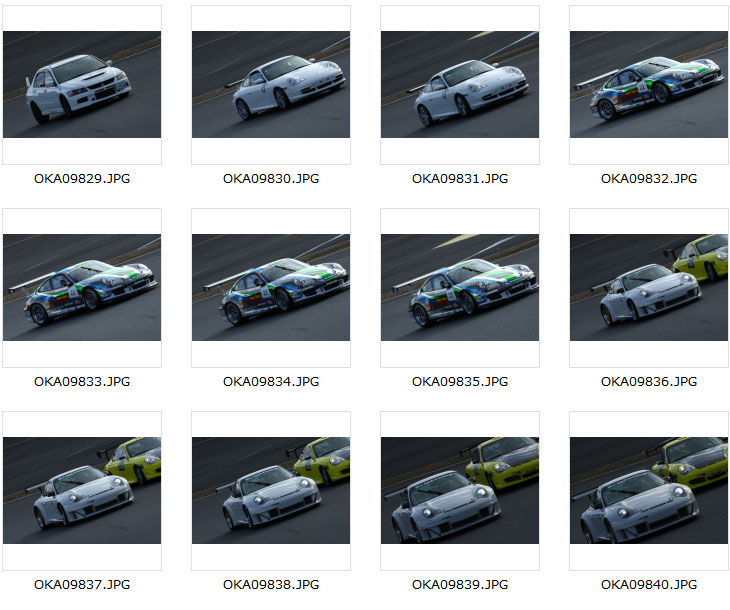Click the OKA09834.JPG file name text
This screenshot has height=610, width=730.
pos(271,382)
